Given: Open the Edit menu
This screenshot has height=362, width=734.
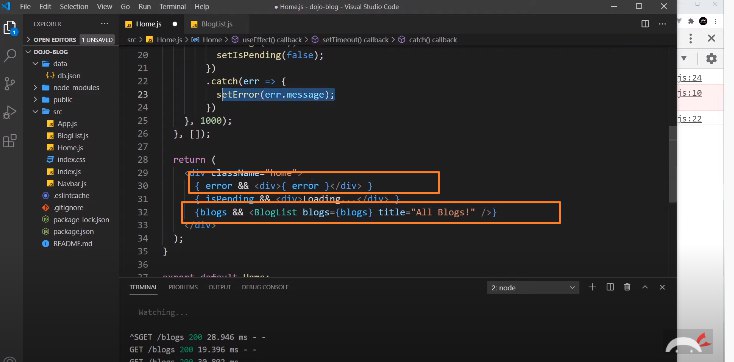Looking at the screenshot, I should (x=45, y=7).
